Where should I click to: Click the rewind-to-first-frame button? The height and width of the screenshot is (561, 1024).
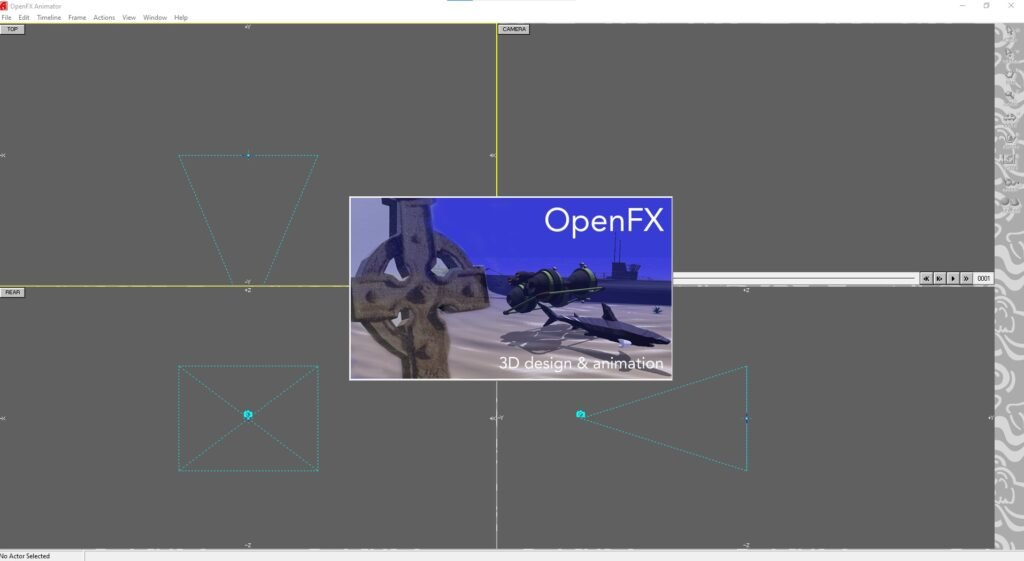926,278
